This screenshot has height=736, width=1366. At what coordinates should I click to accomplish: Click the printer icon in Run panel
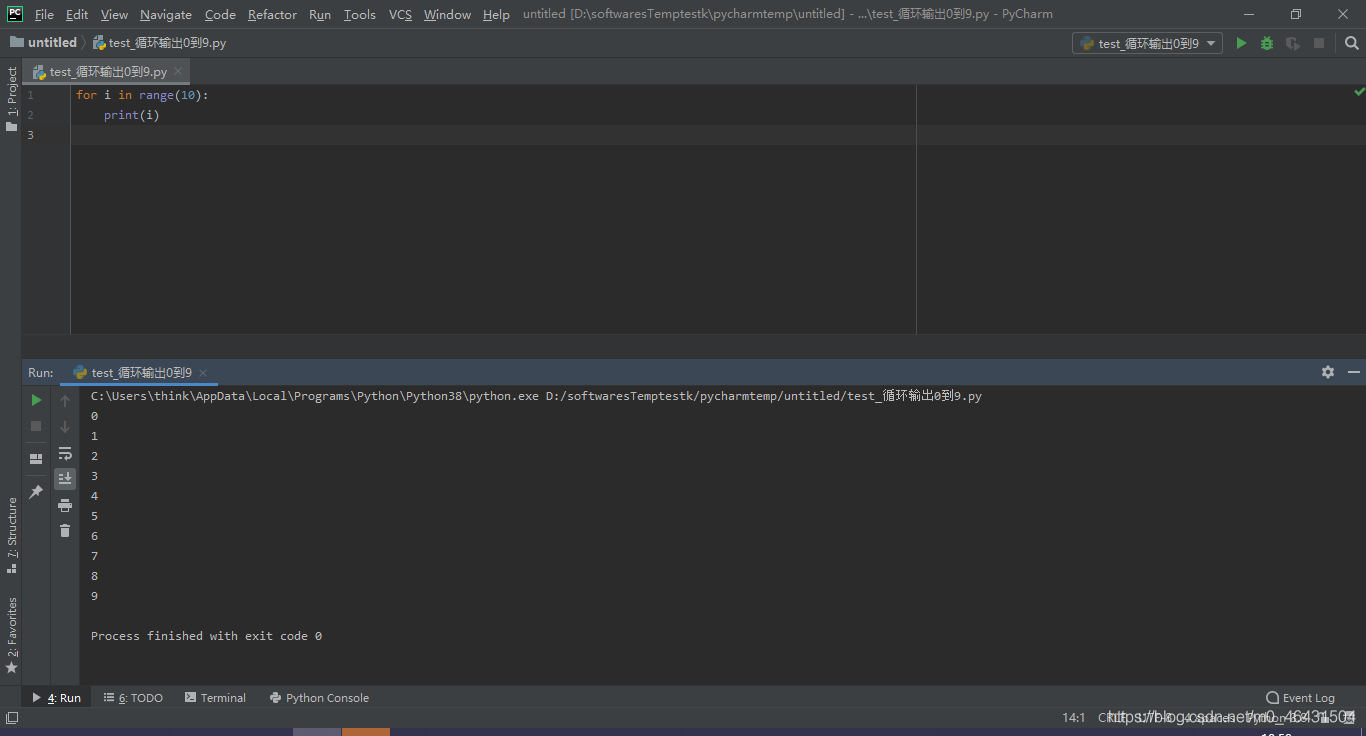pyautogui.click(x=65, y=505)
